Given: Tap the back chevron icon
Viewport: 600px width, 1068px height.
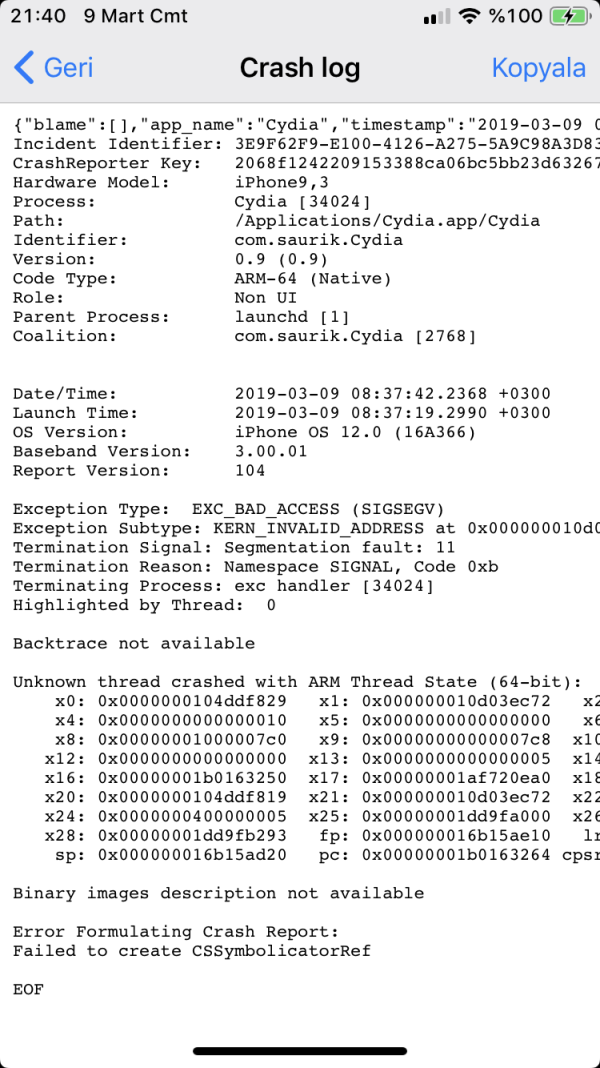Looking at the screenshot, I should [24, 68].
